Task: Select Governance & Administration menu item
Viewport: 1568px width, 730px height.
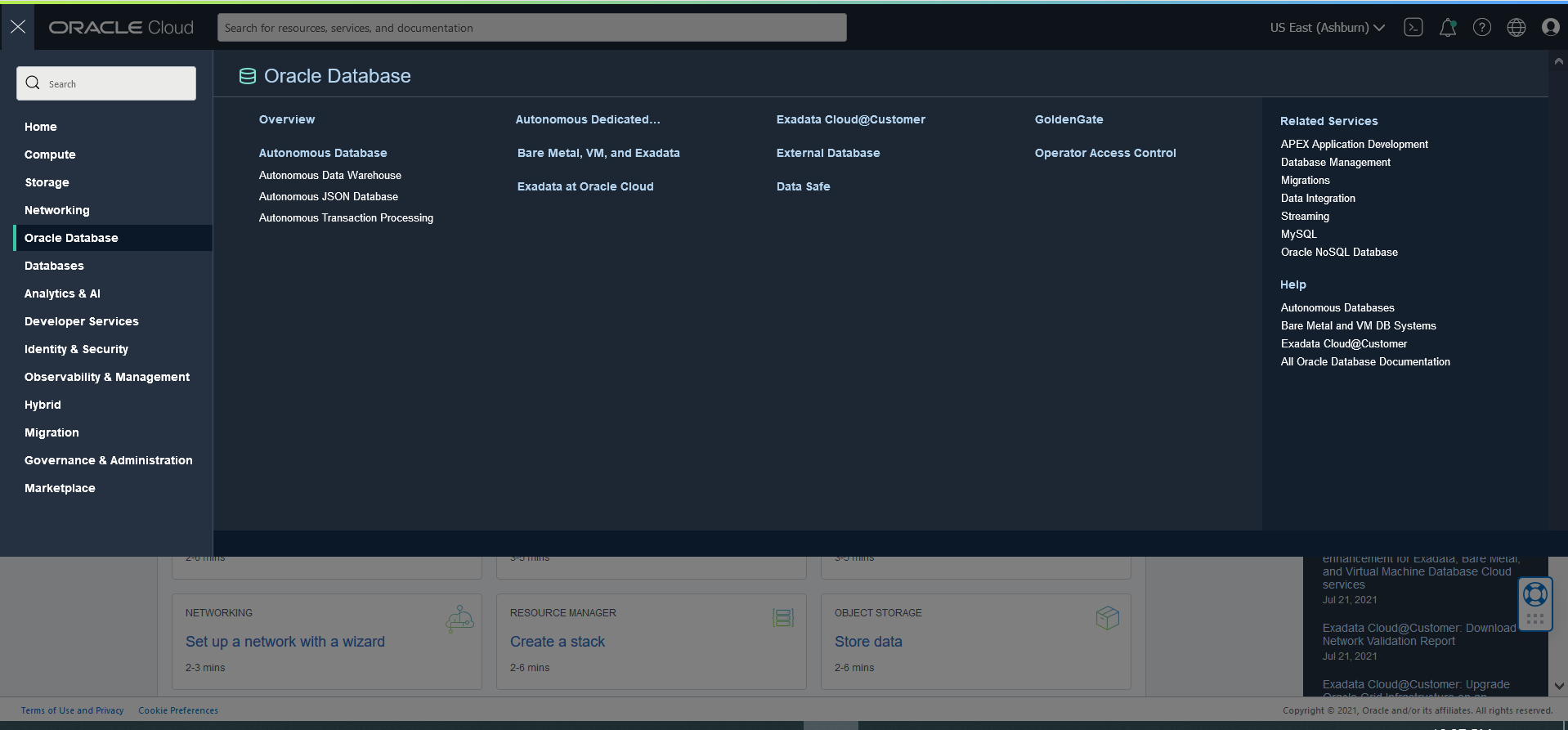Action: click(109, 460)
